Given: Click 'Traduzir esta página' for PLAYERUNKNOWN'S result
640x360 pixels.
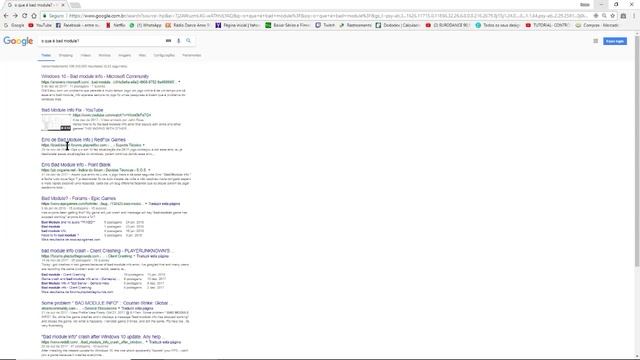Looking at the screenshot, I should coord(153,256).
